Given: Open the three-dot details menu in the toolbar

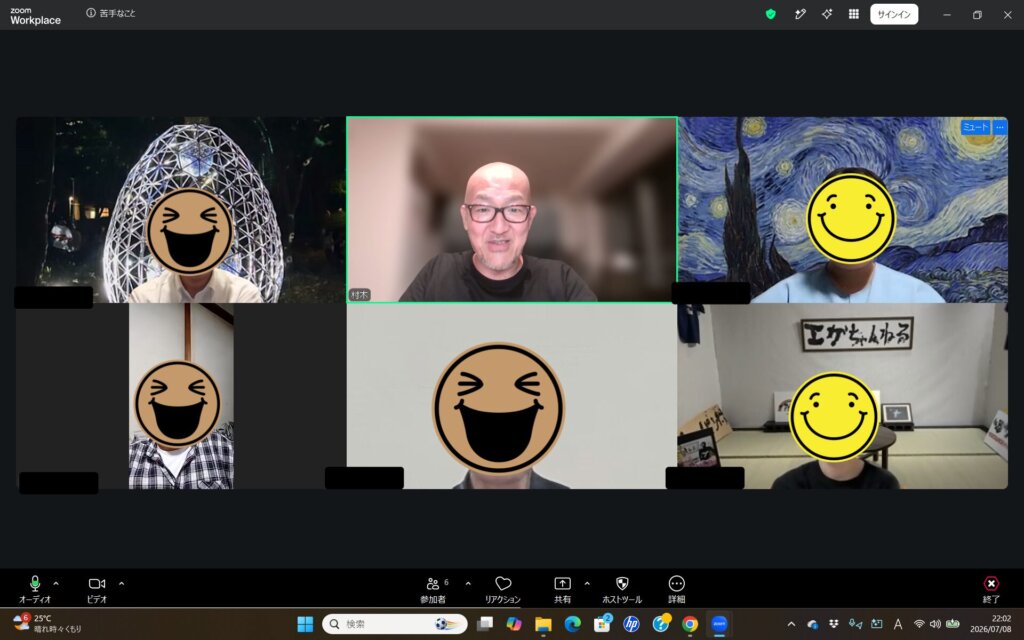Looking at the screenshot, I should [677, 588].
